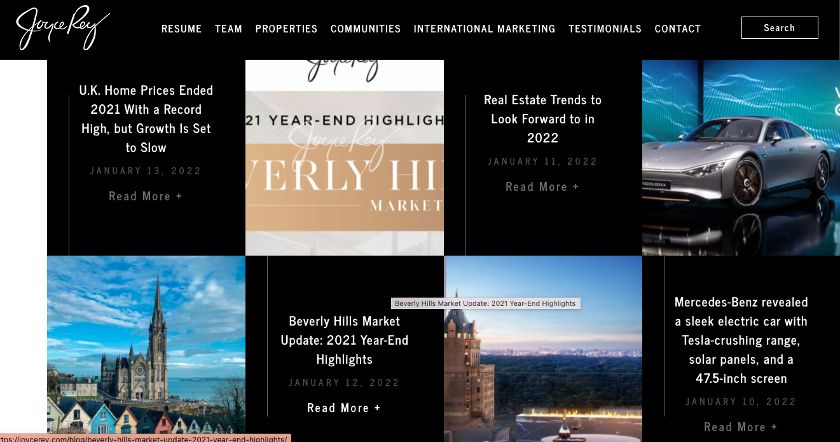
Task: Read More on Real Estate Trends post
Action: pyautogui.click(x=542, y=186)
